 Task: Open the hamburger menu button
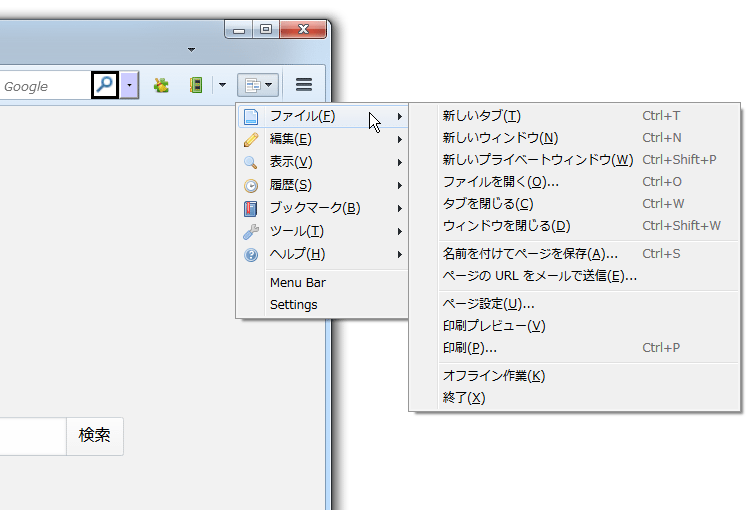(304, 85)
